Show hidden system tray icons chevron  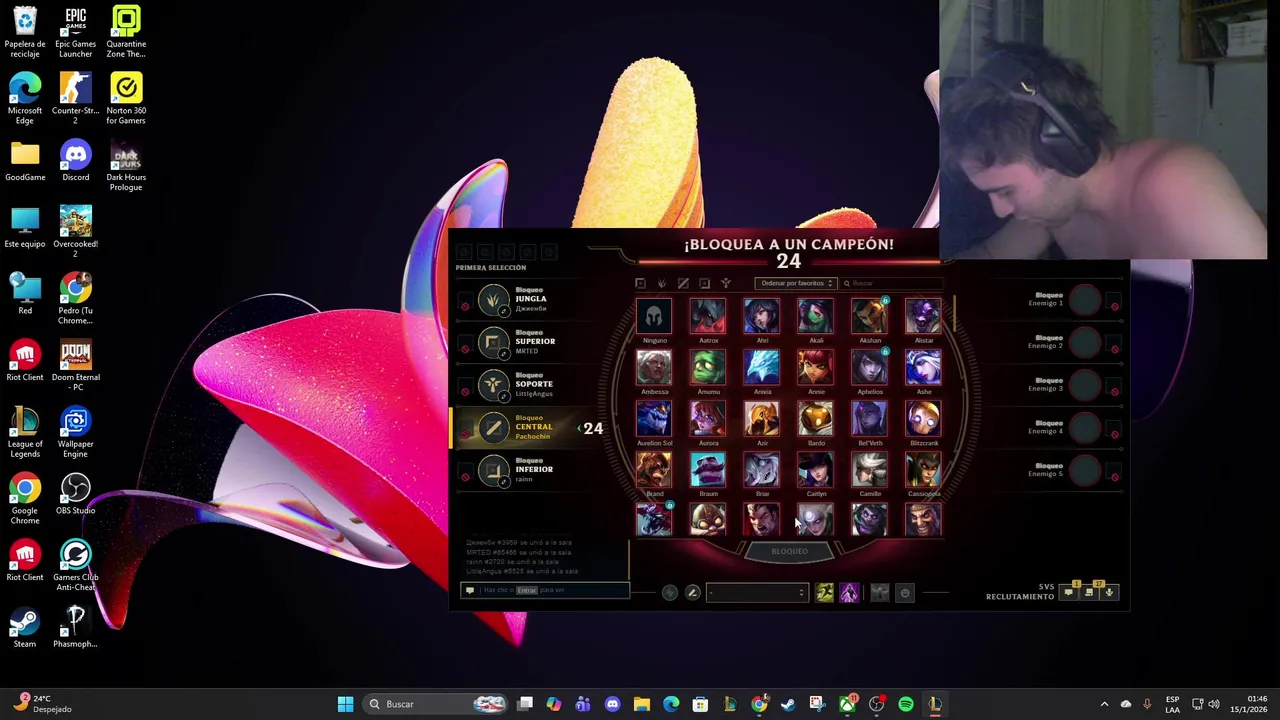point(1104,704)
